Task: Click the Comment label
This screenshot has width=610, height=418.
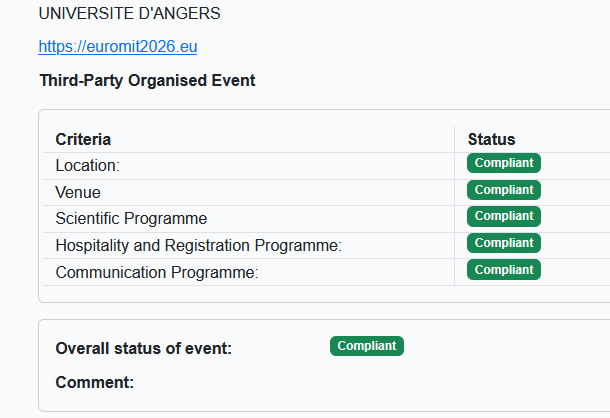Action: pyautogui.click(x=94, y=382)
